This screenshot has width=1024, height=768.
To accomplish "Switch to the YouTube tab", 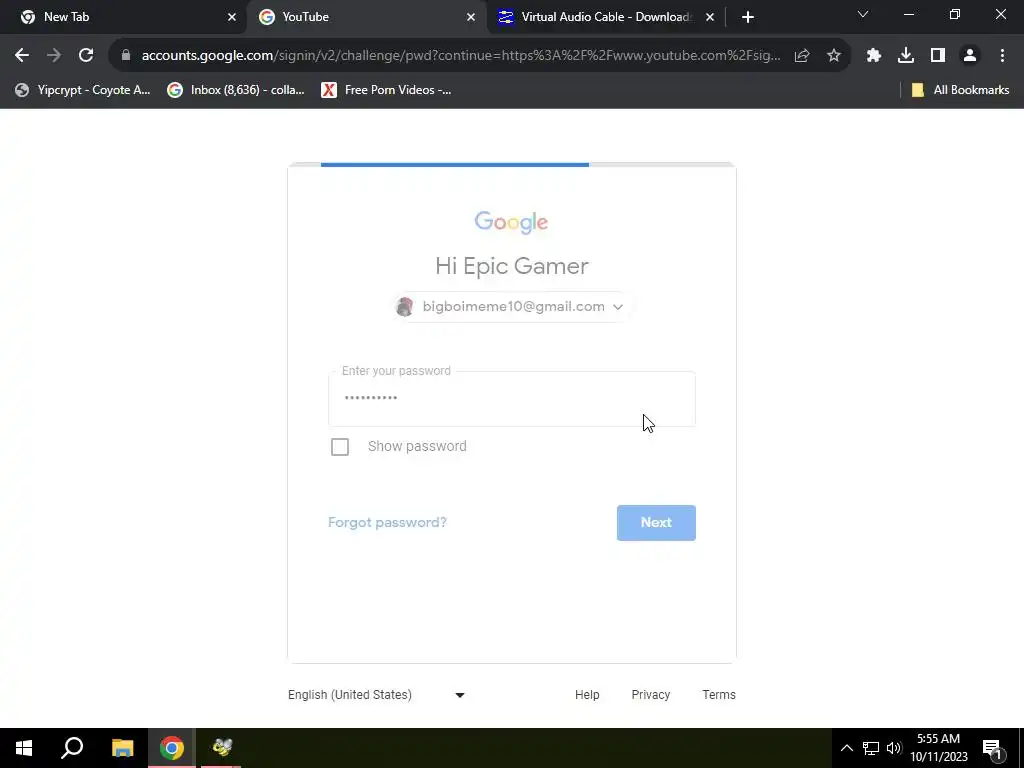I will [x=366, y=18].
